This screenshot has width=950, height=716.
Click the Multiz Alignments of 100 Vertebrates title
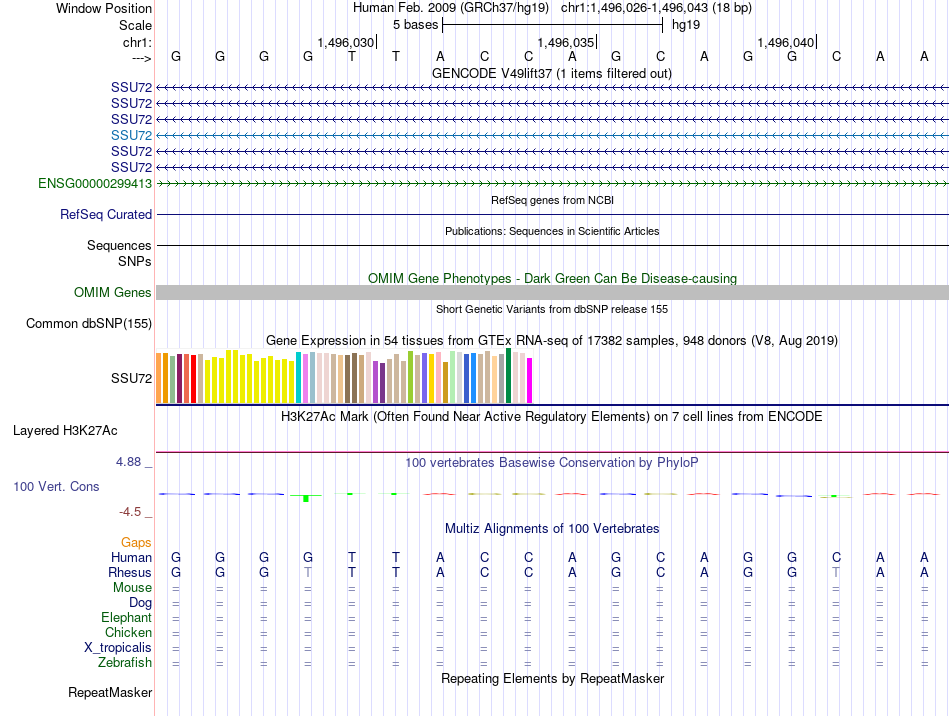coord(551,528)
